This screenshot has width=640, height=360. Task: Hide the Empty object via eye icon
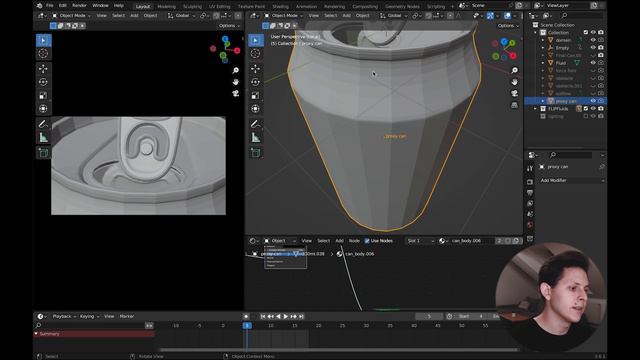pyautogui.click(x=593, y=48)
